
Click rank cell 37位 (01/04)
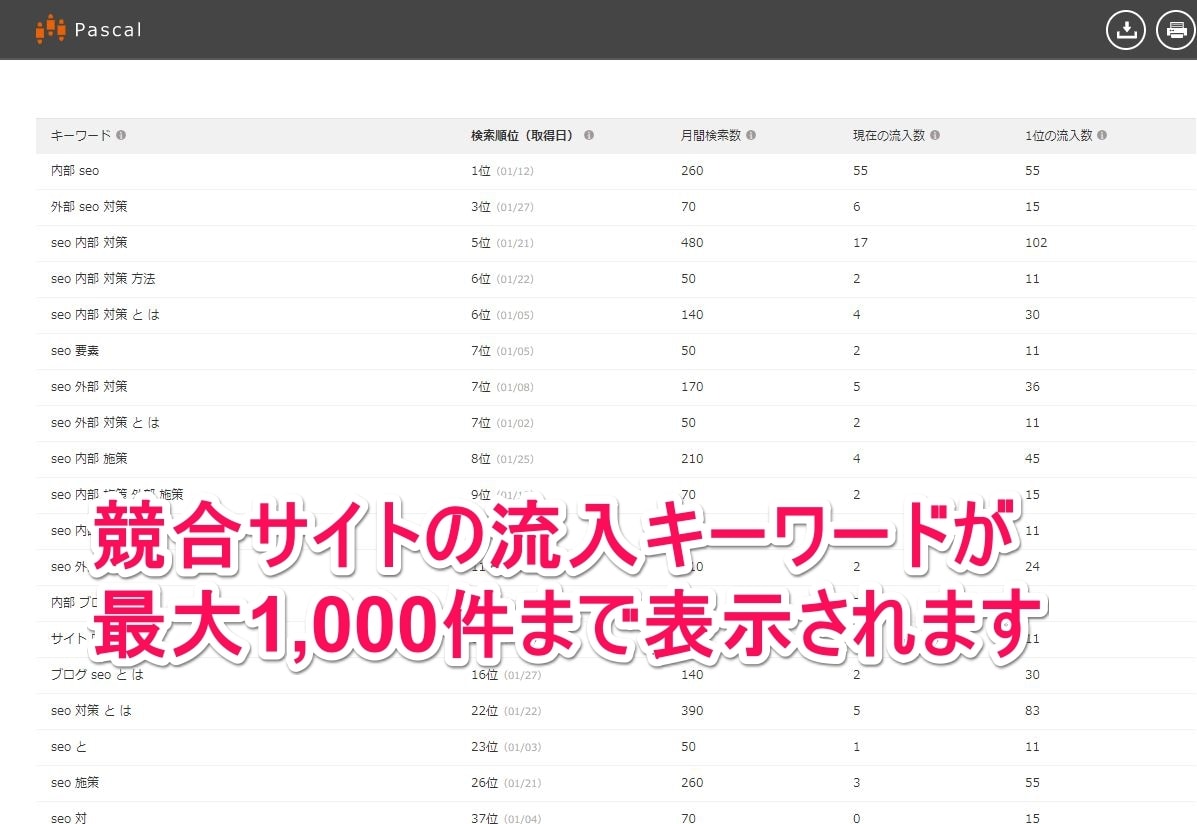[x=506, y=818]
